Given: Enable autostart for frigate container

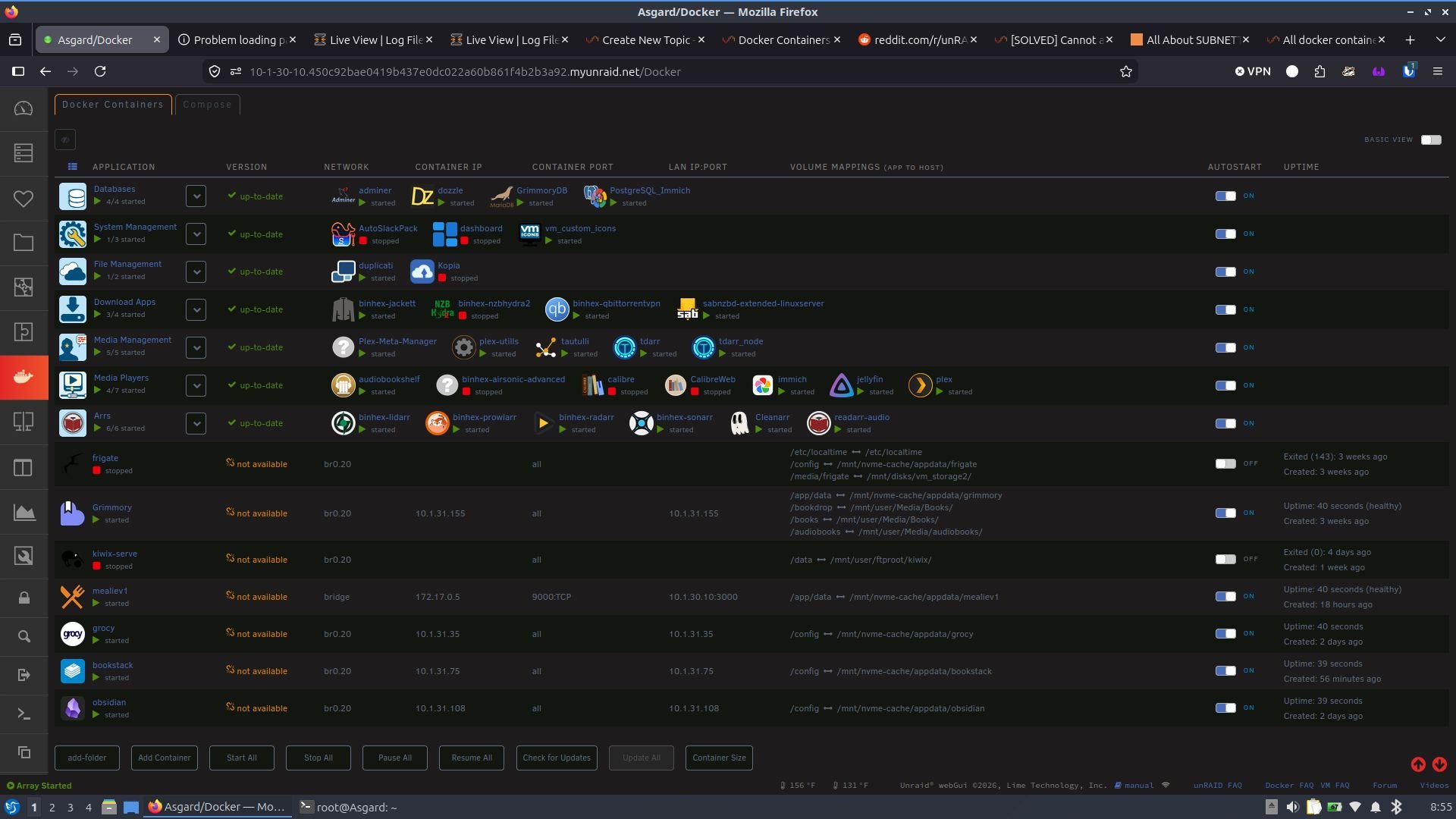Looking at the screenshot, I should coord(1225,463).
